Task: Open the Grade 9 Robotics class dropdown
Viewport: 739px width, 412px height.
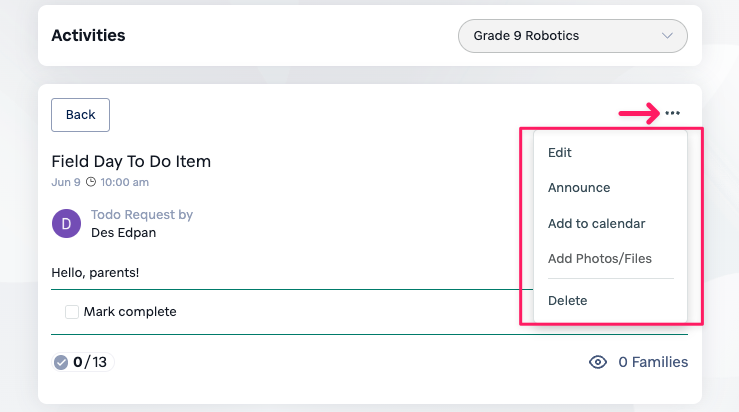Action: [x=571, y=36]
